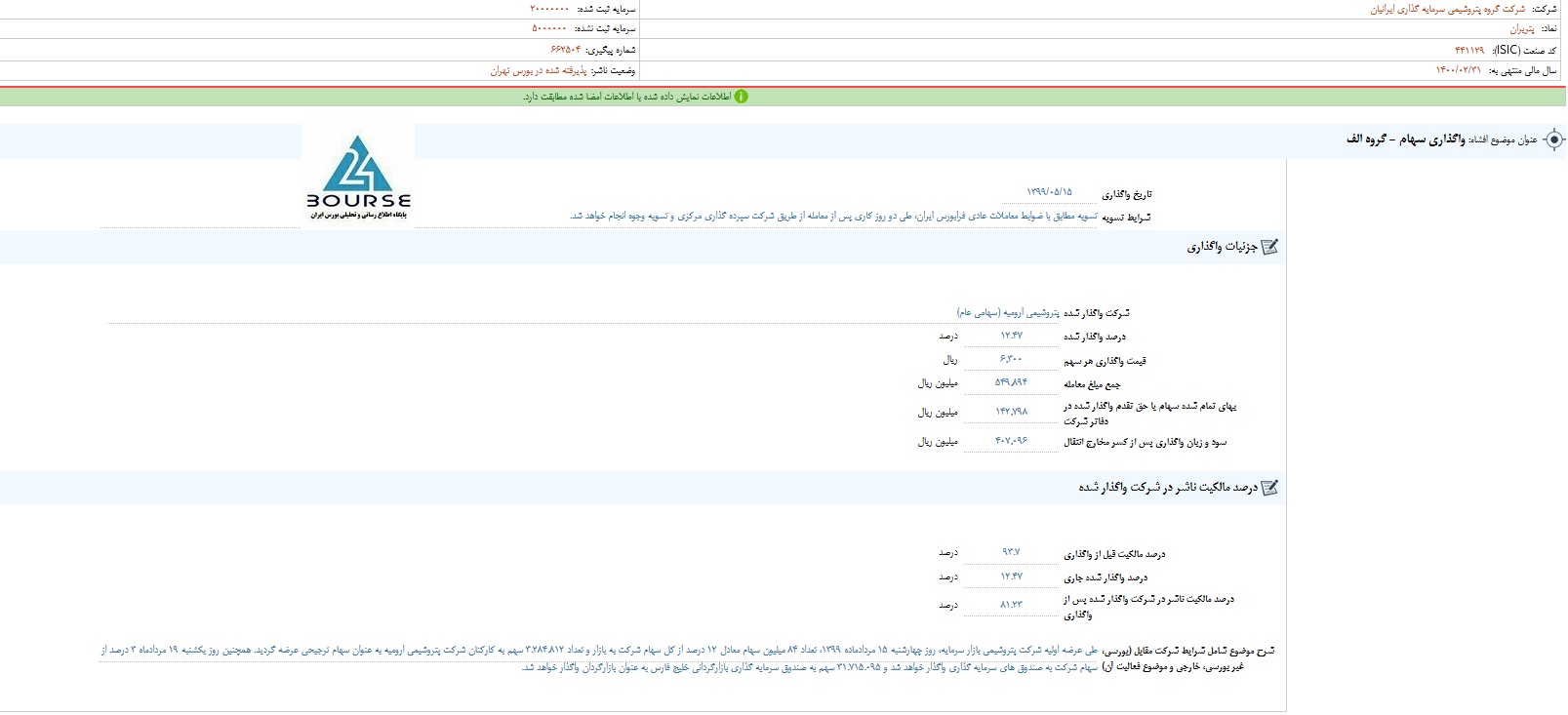The height and width of the screenshot is (715, 1568).
Task: Open company name شرکت گروه پتروشیمی سرمایه گذاری ایرانیان
Action: pos(1447,9)
